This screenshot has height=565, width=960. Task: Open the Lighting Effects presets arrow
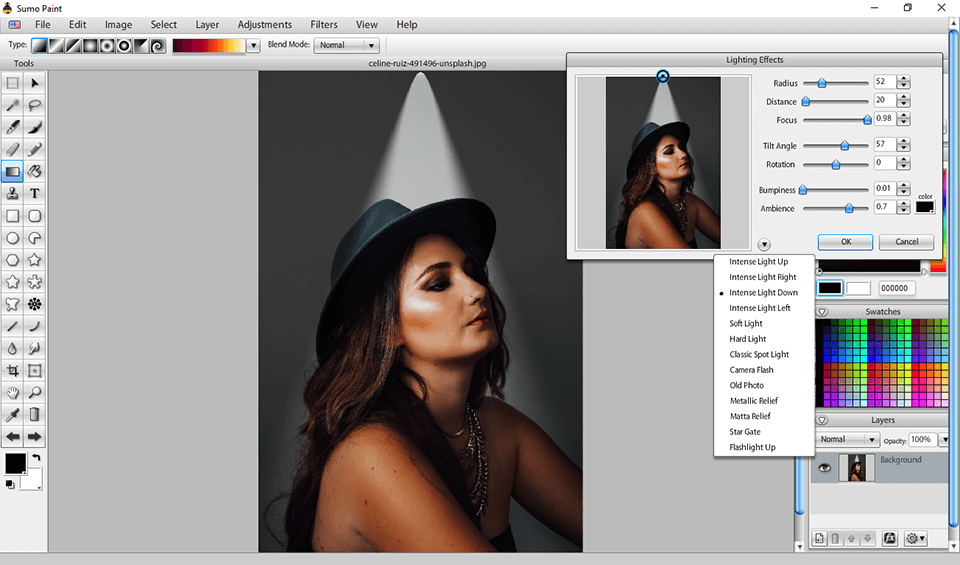click(763, 244)
